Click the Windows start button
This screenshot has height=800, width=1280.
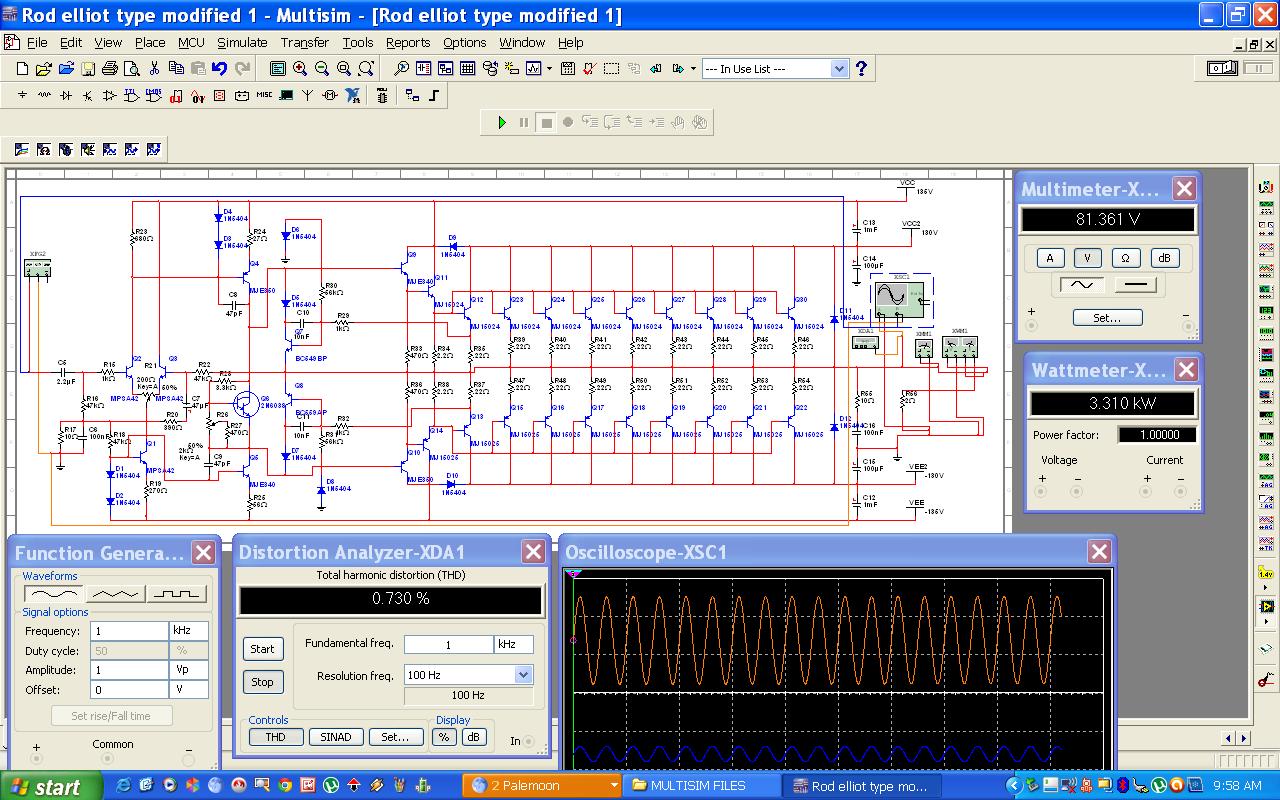click(50, 786)
